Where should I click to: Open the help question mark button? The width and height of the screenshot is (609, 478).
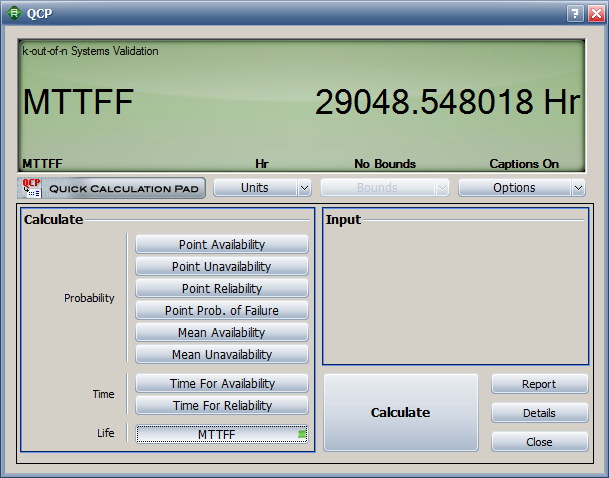tap(575, 14)
